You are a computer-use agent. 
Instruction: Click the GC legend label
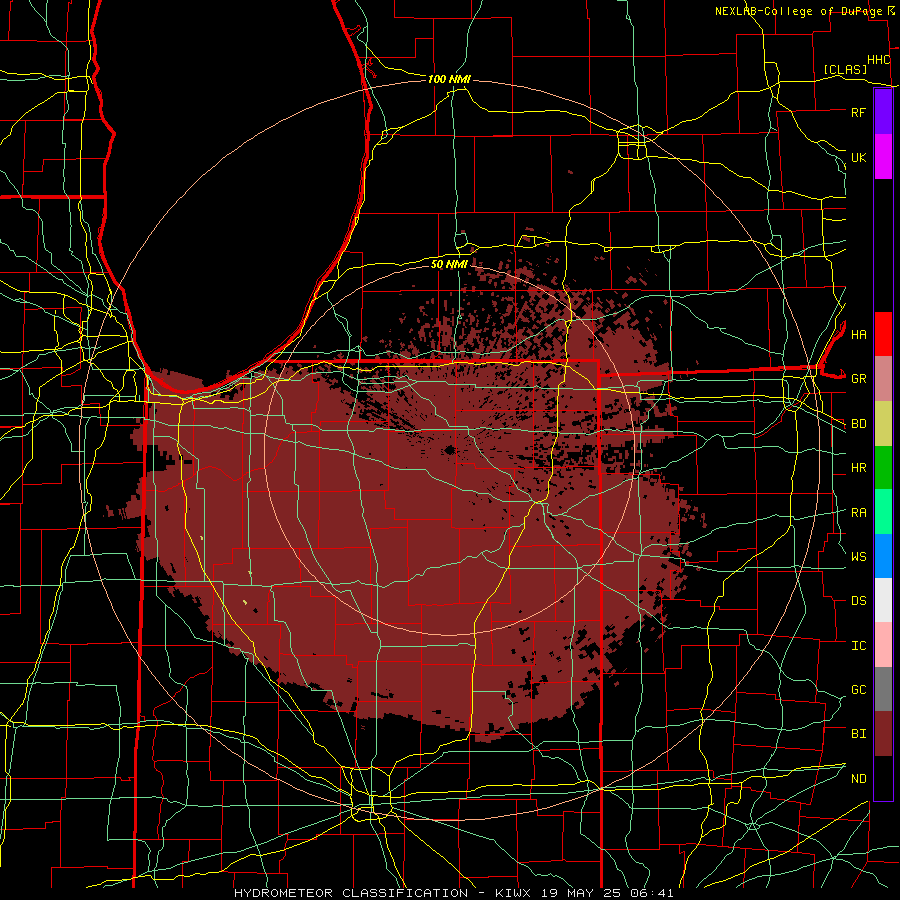tap(858, 690)
